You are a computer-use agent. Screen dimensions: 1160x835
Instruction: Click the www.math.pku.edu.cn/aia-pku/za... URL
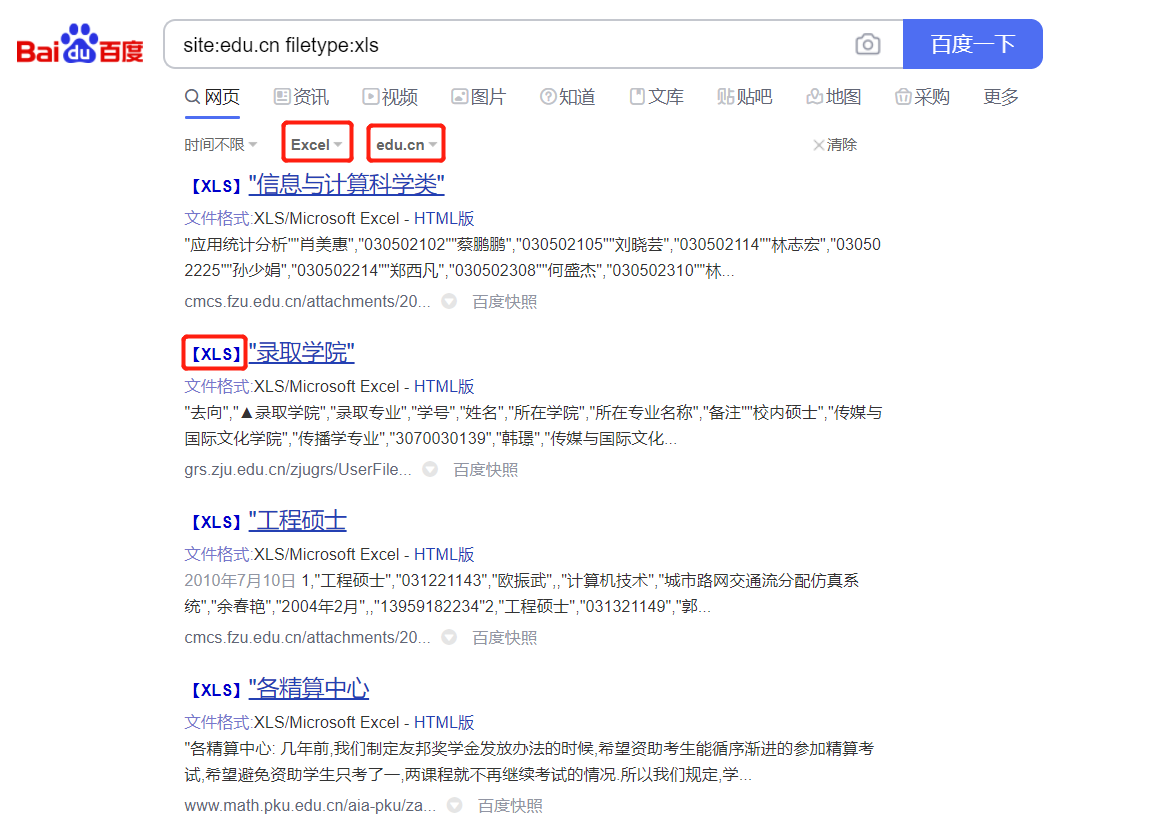pos(310,805)
